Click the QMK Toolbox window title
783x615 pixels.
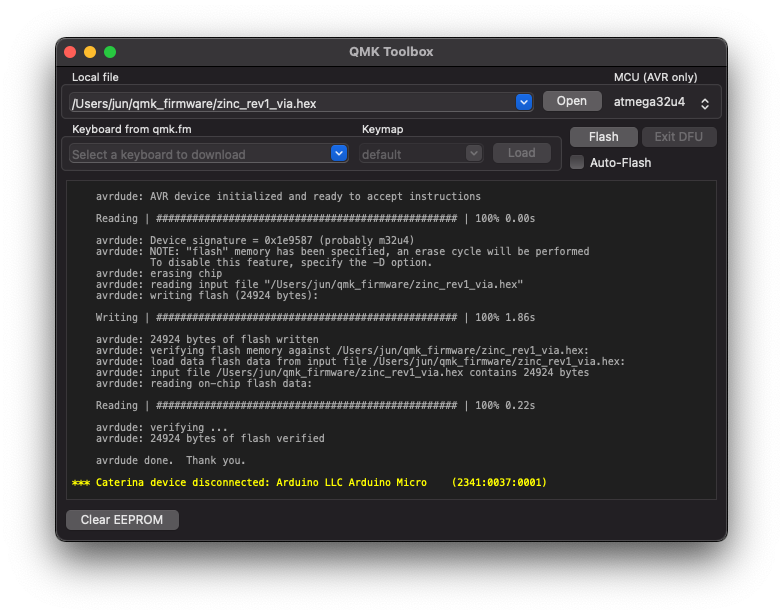tap(391, 52)
